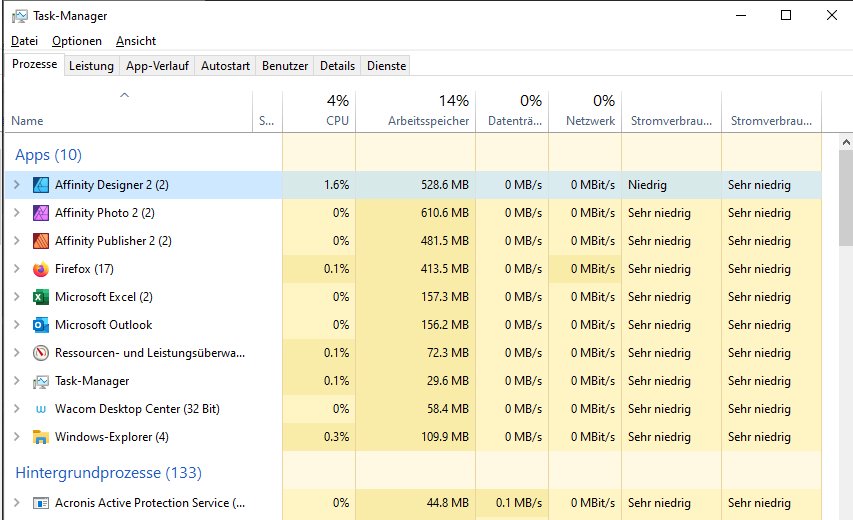Click the Firefox icon in process list

point(41,269)
